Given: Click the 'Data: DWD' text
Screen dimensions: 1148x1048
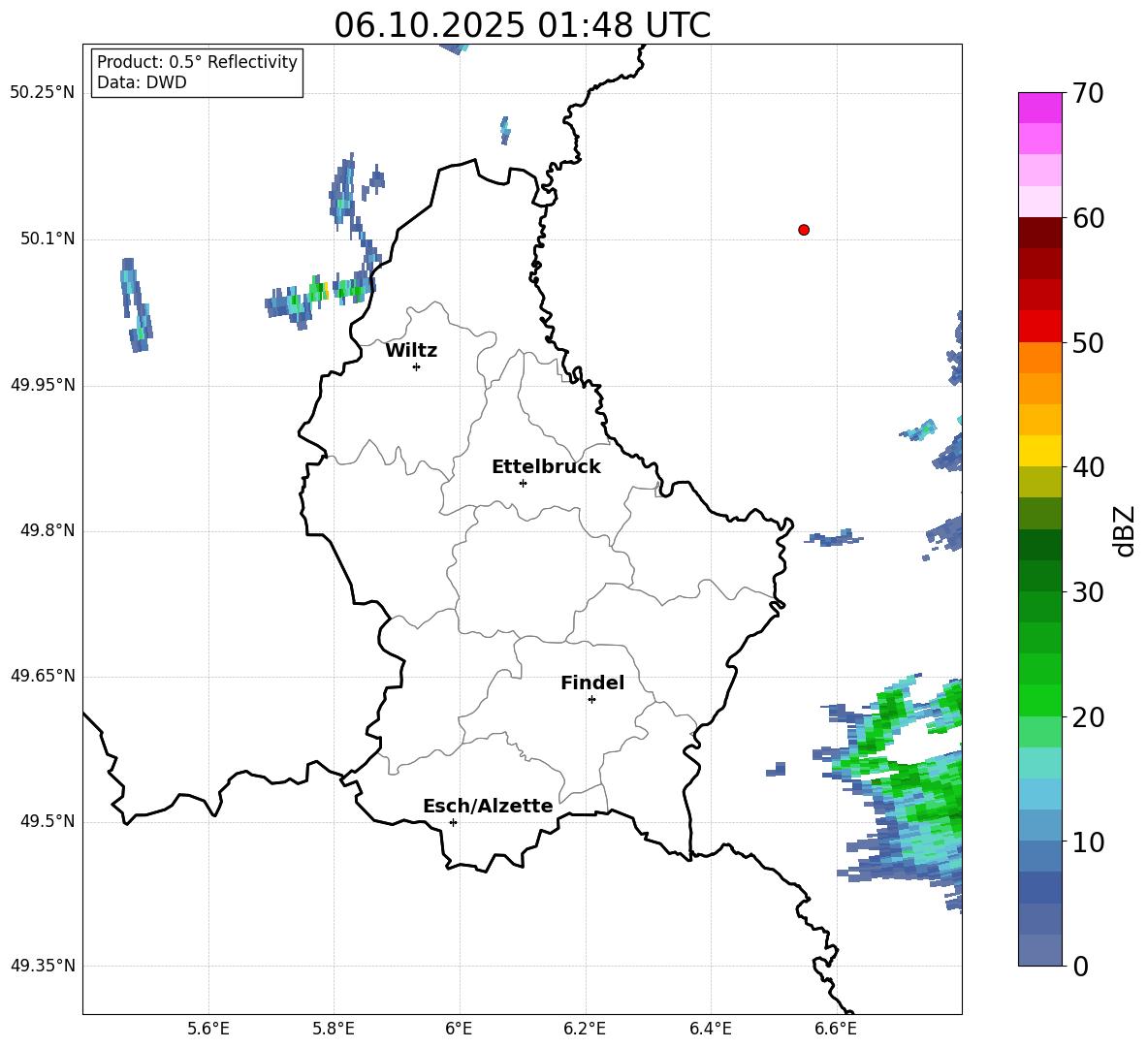Looking at the screenshot, I should (142, 82).
